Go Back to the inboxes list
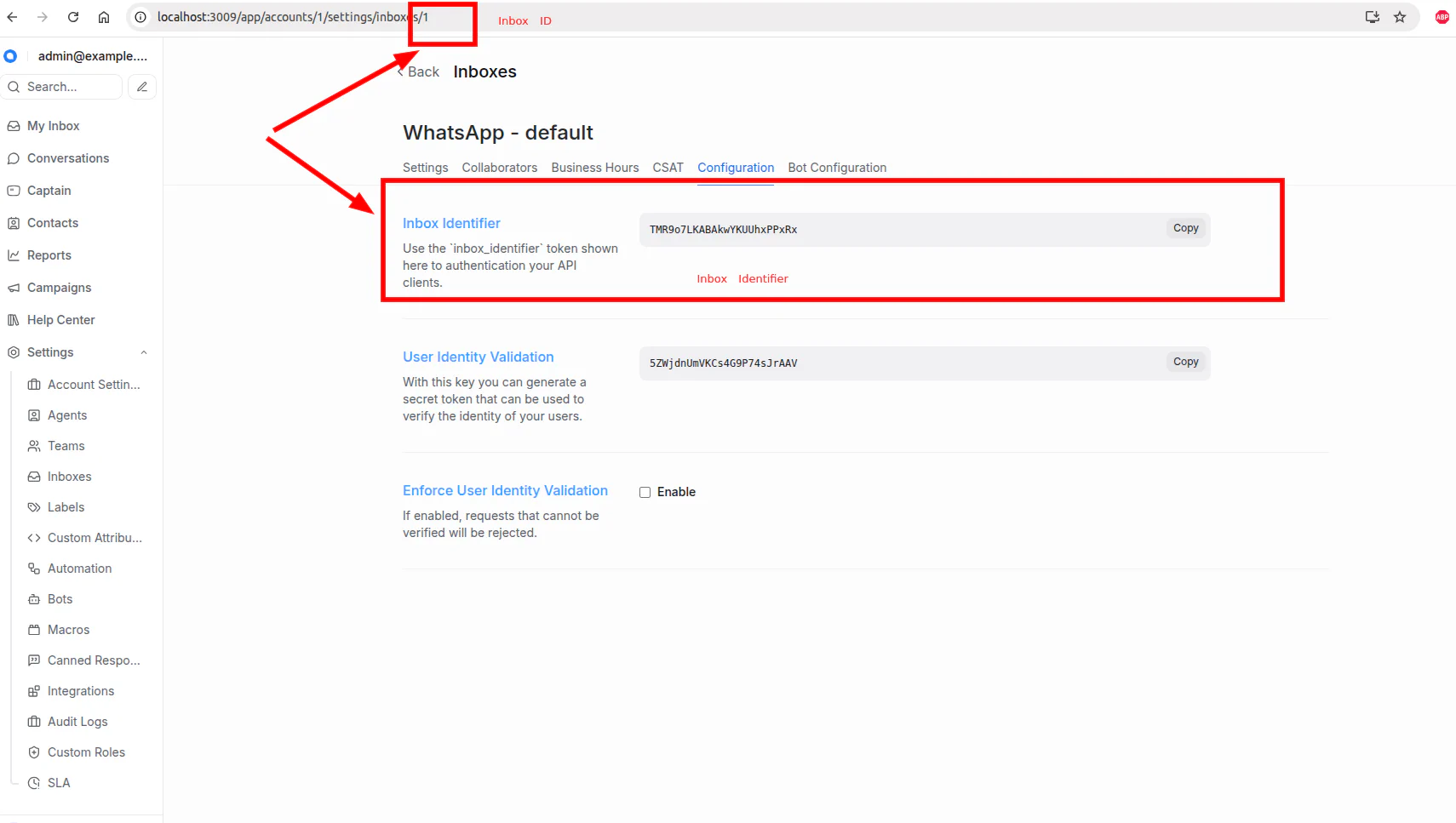Image resolution: width=1456 pixels, height=823 pixels. click(x=418, y=72)
